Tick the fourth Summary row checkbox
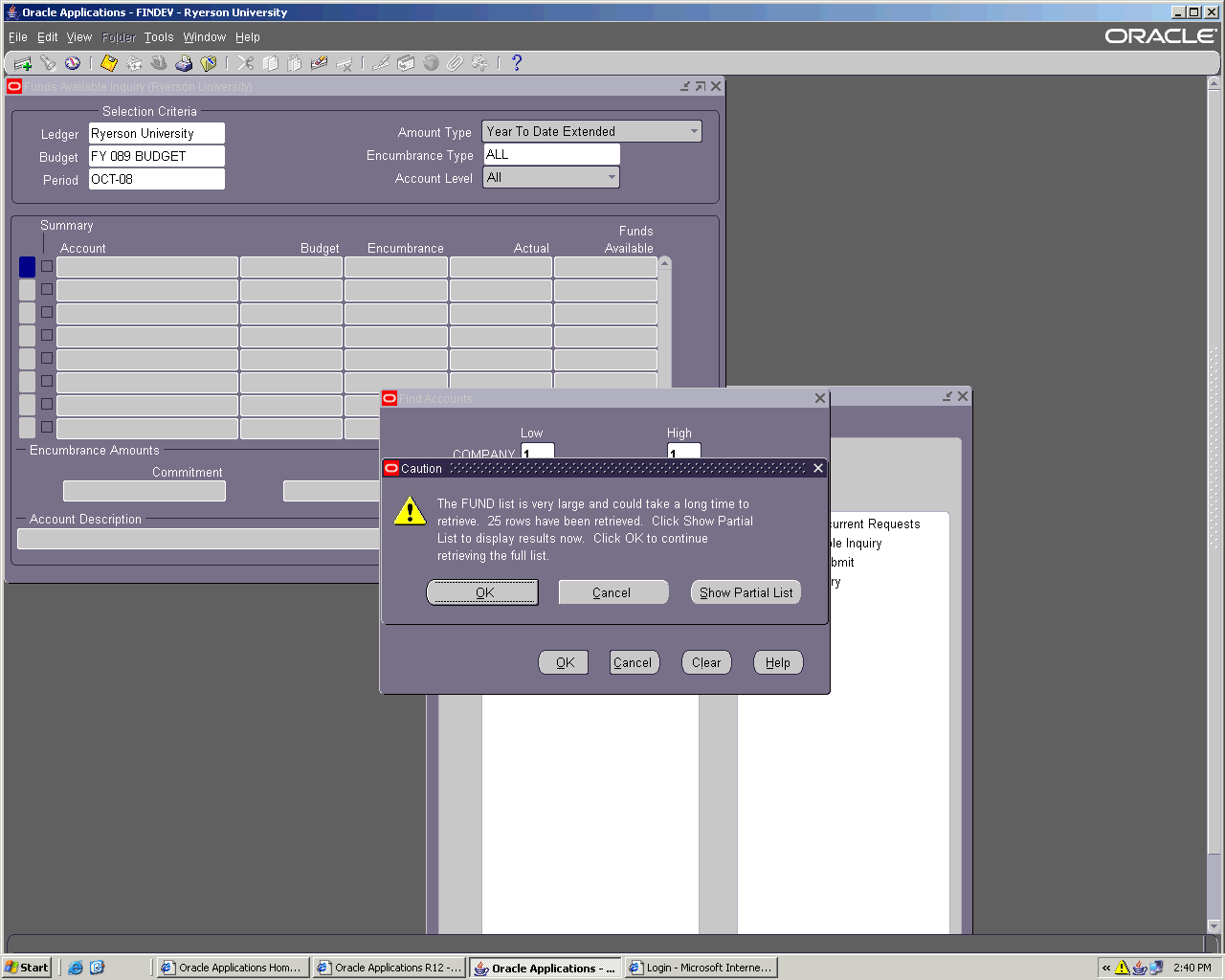 (47, 335)
